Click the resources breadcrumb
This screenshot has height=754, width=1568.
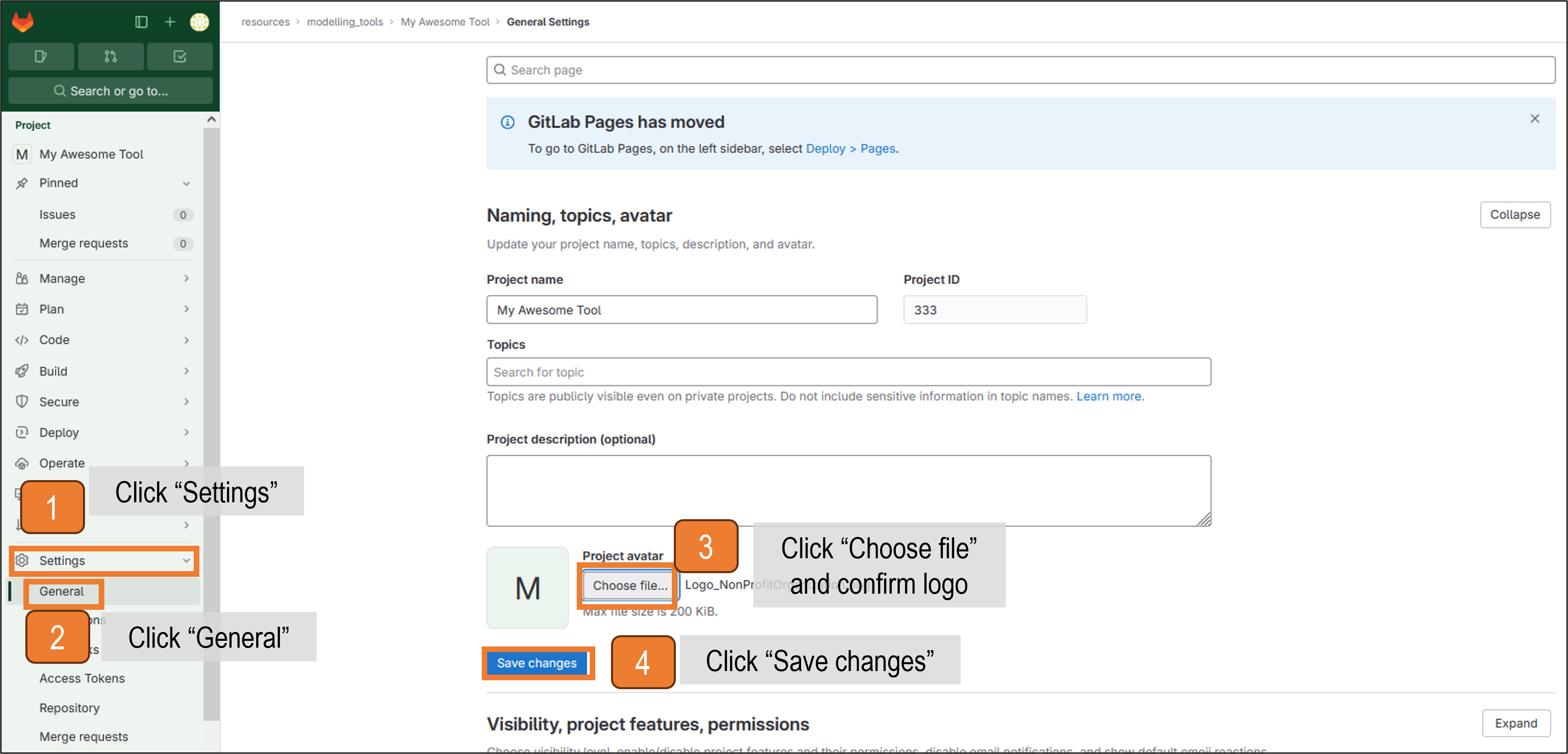click(x=265, y=22)
